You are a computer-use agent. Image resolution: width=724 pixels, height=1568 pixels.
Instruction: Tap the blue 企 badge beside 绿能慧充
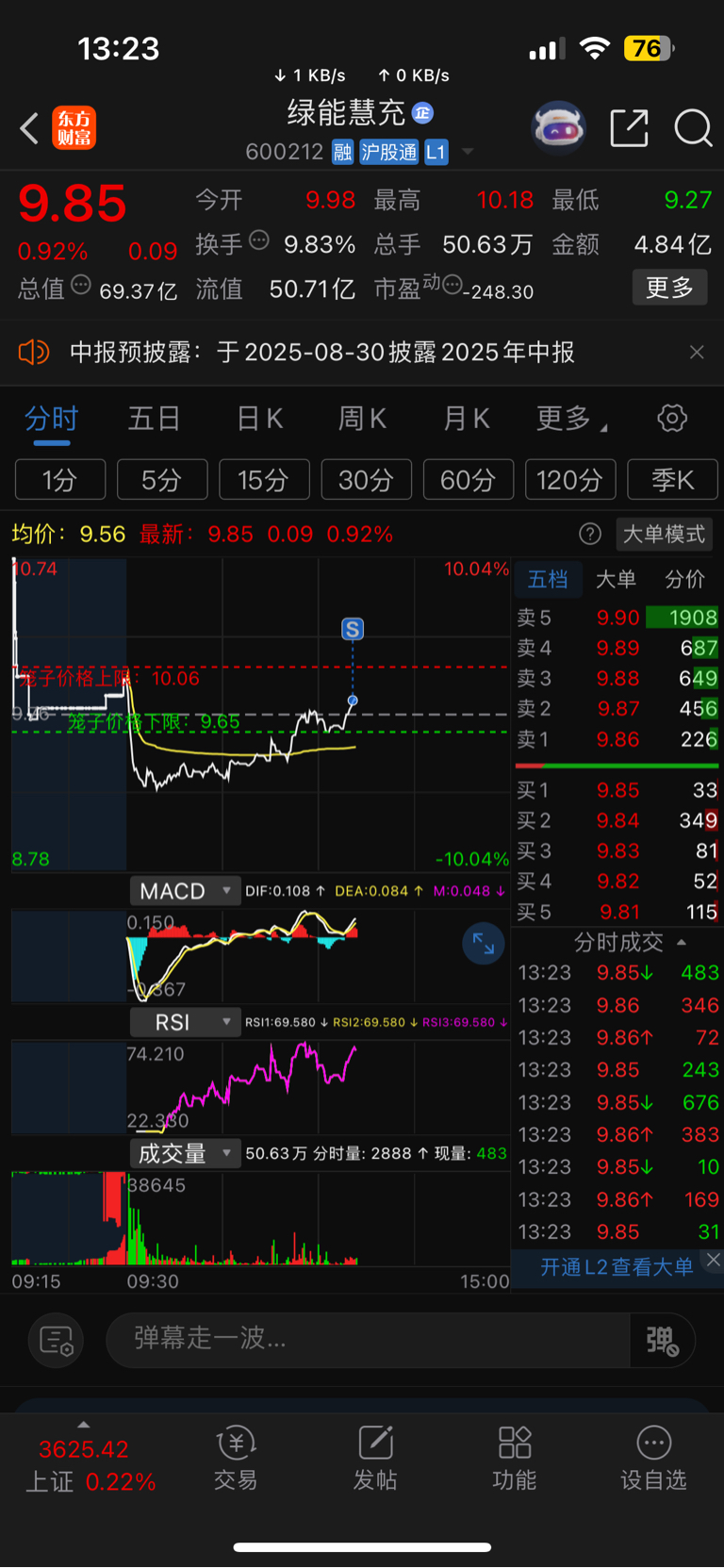pos(422,113)
